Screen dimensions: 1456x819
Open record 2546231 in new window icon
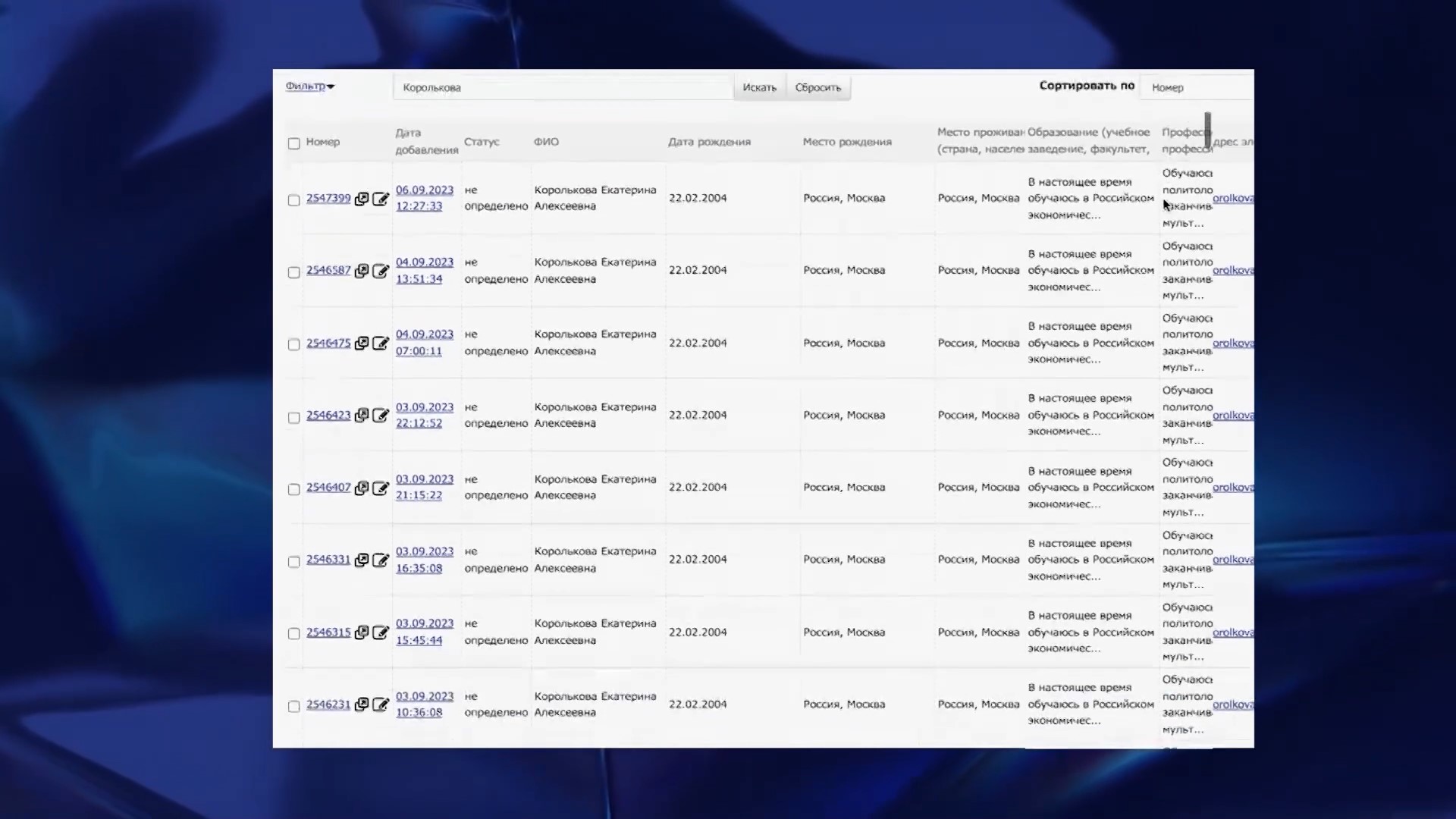362,704
